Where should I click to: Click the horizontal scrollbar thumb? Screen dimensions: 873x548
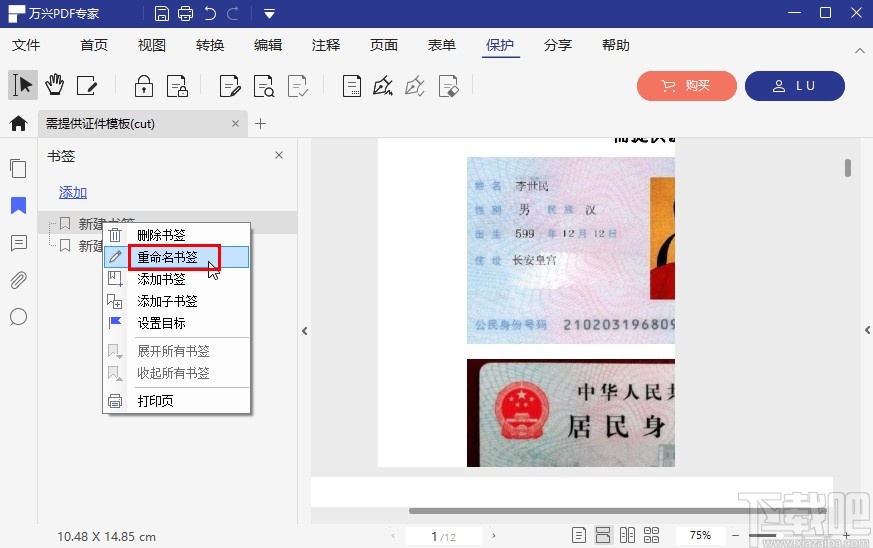pyautogui.click(x=616, y=510)
